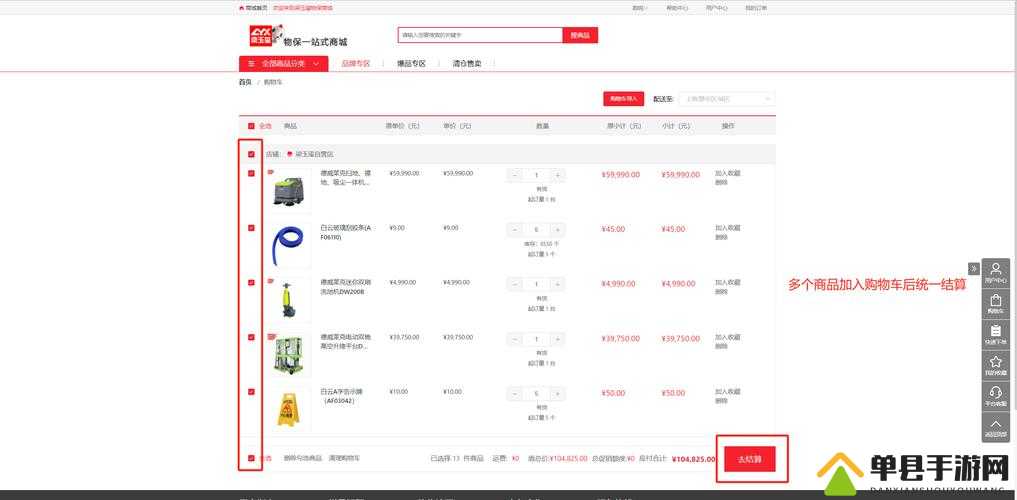Switch to the 爆品专区 tab
The height and width of the screenshot is (500, 1017).
point(411,64)
